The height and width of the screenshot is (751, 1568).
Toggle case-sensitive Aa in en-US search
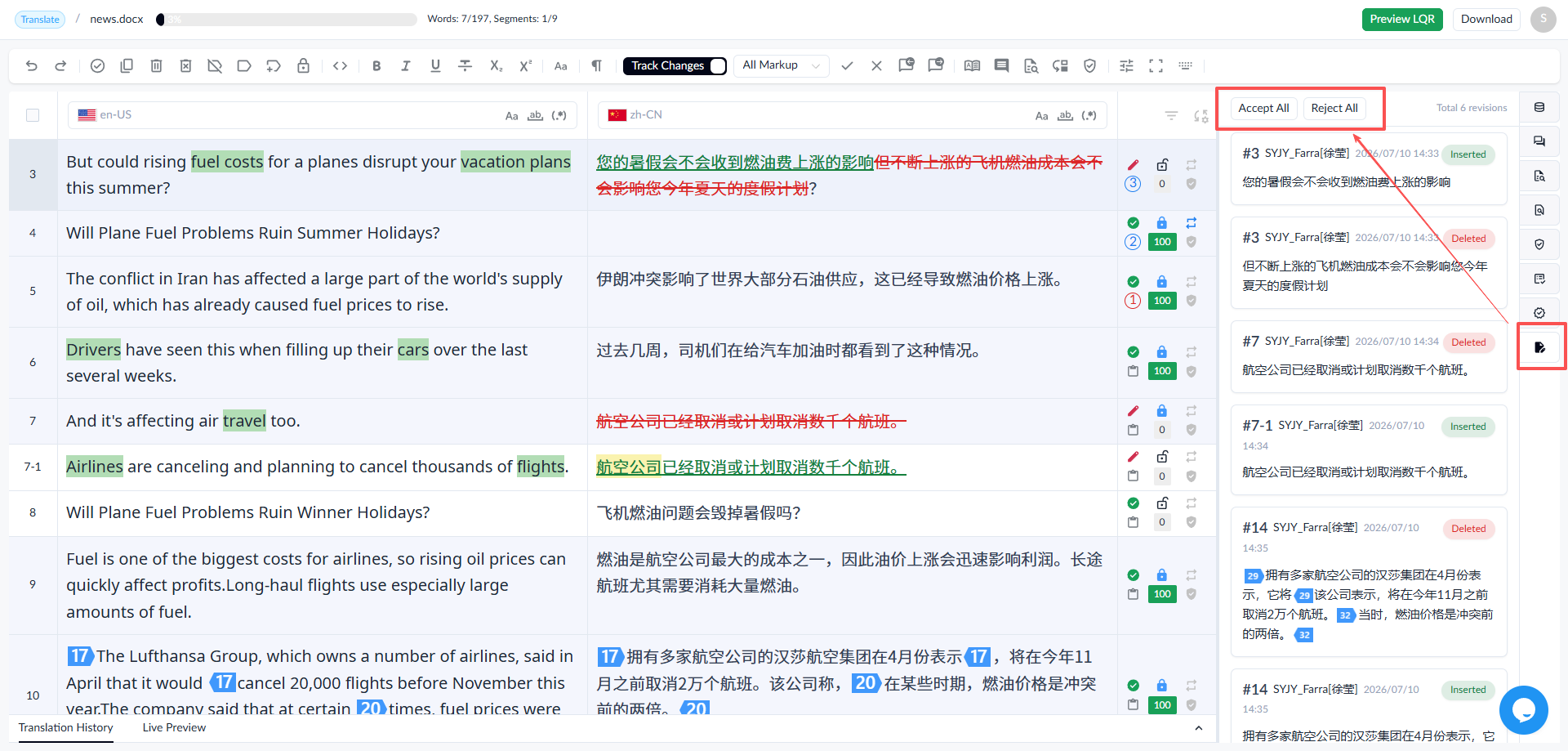point(511,116)
